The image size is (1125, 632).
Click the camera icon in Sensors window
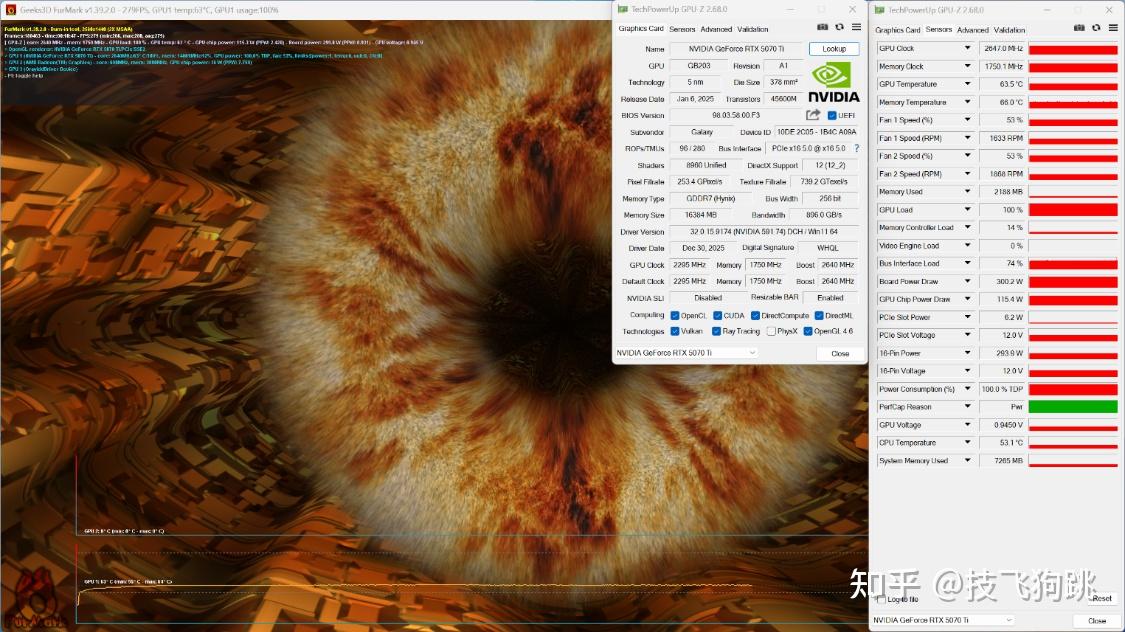(x=1079, y=28)
